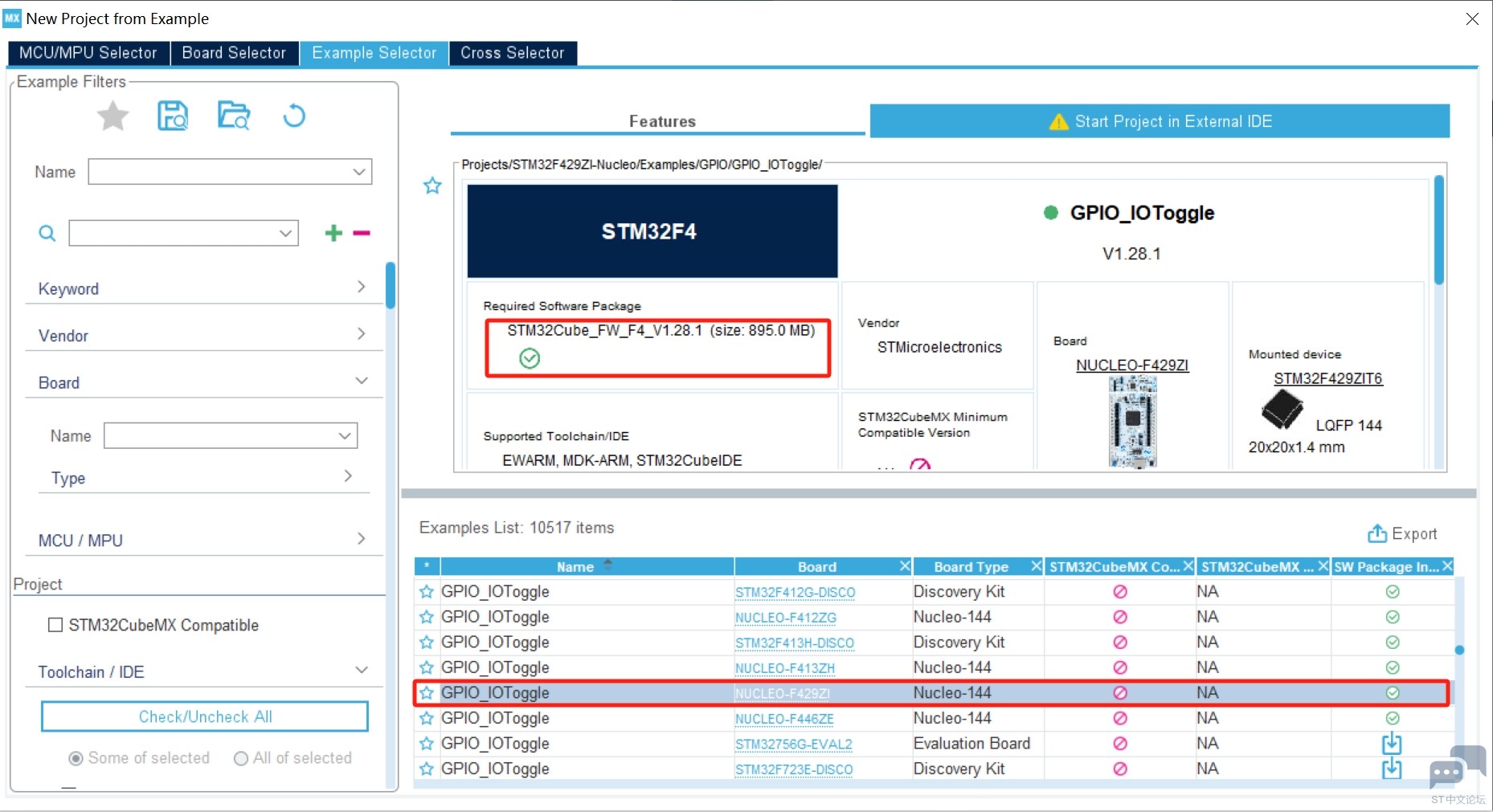Screen dimensions: 1493x812
Task: Open the load saved search folder icon
Action: coord(234,116)
